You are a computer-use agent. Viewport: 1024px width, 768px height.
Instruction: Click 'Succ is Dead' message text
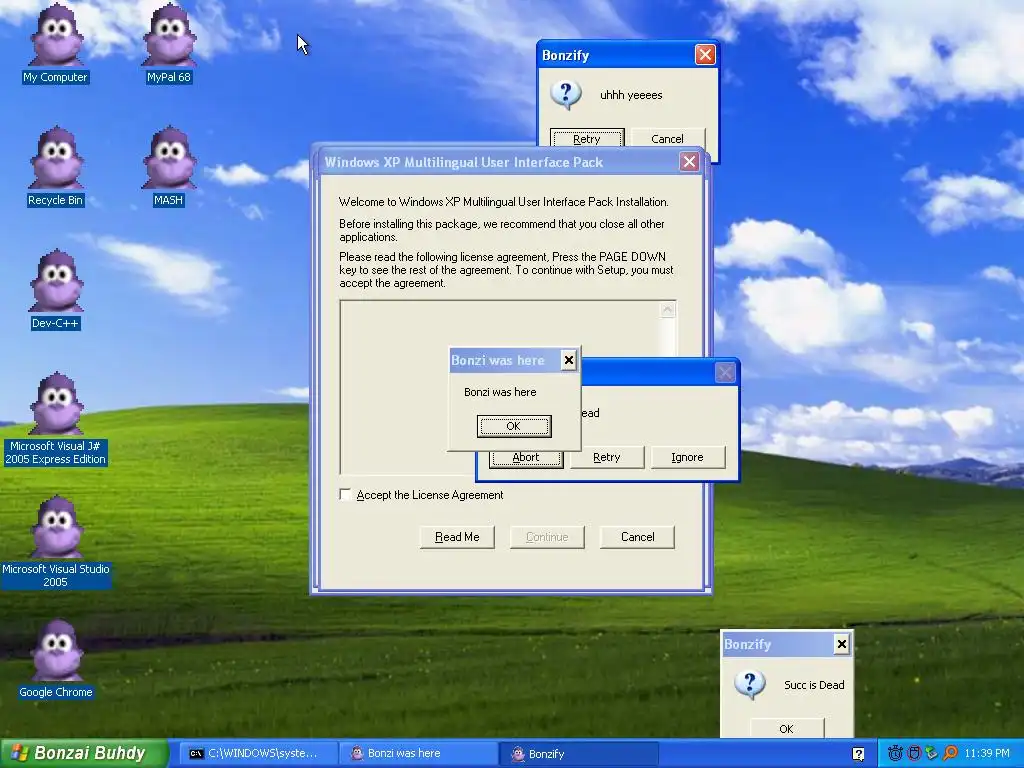coord(814,684)
